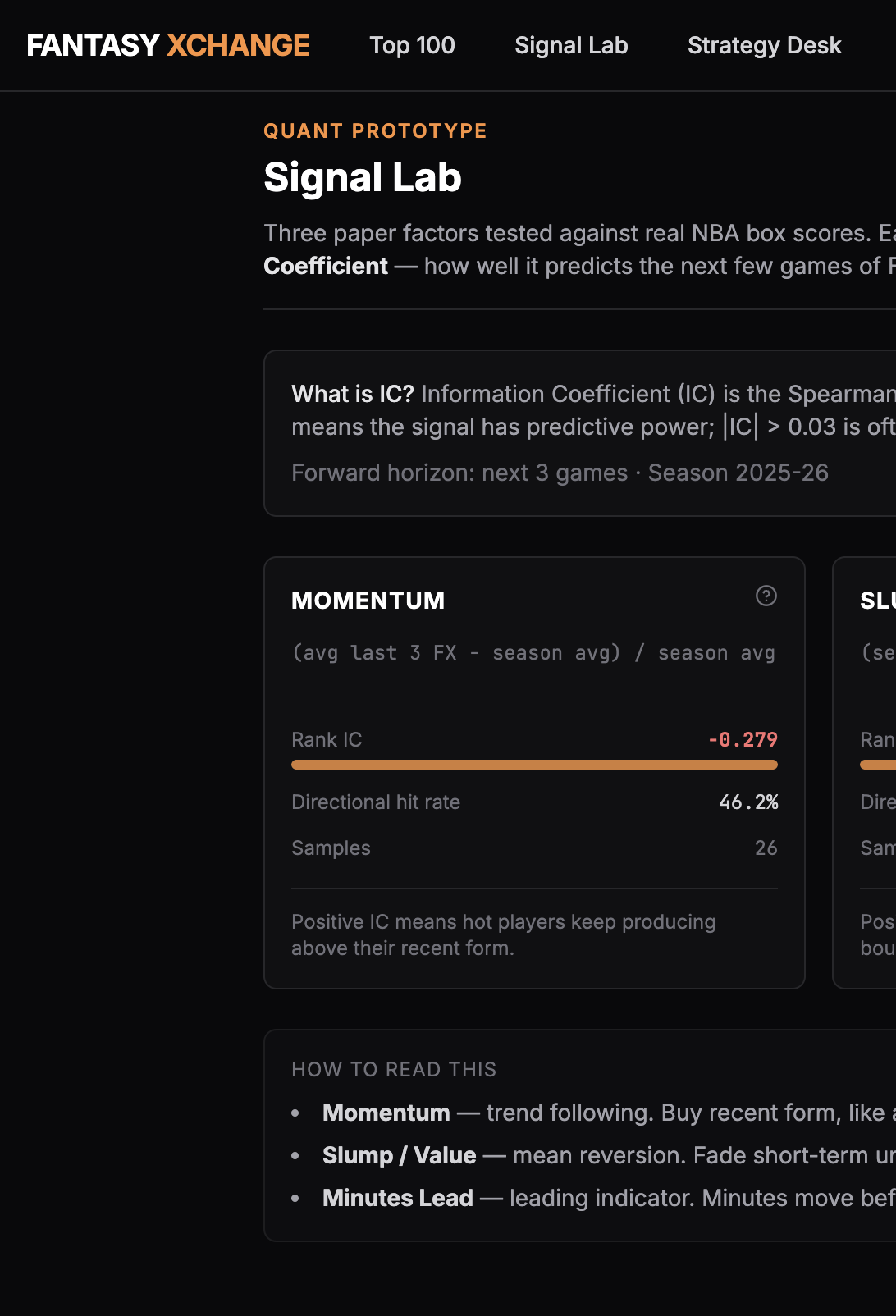Viewport: 896px width, 1316px height.
Task: Go to the Top 100 nav item
Action: [x=412, y=45]
